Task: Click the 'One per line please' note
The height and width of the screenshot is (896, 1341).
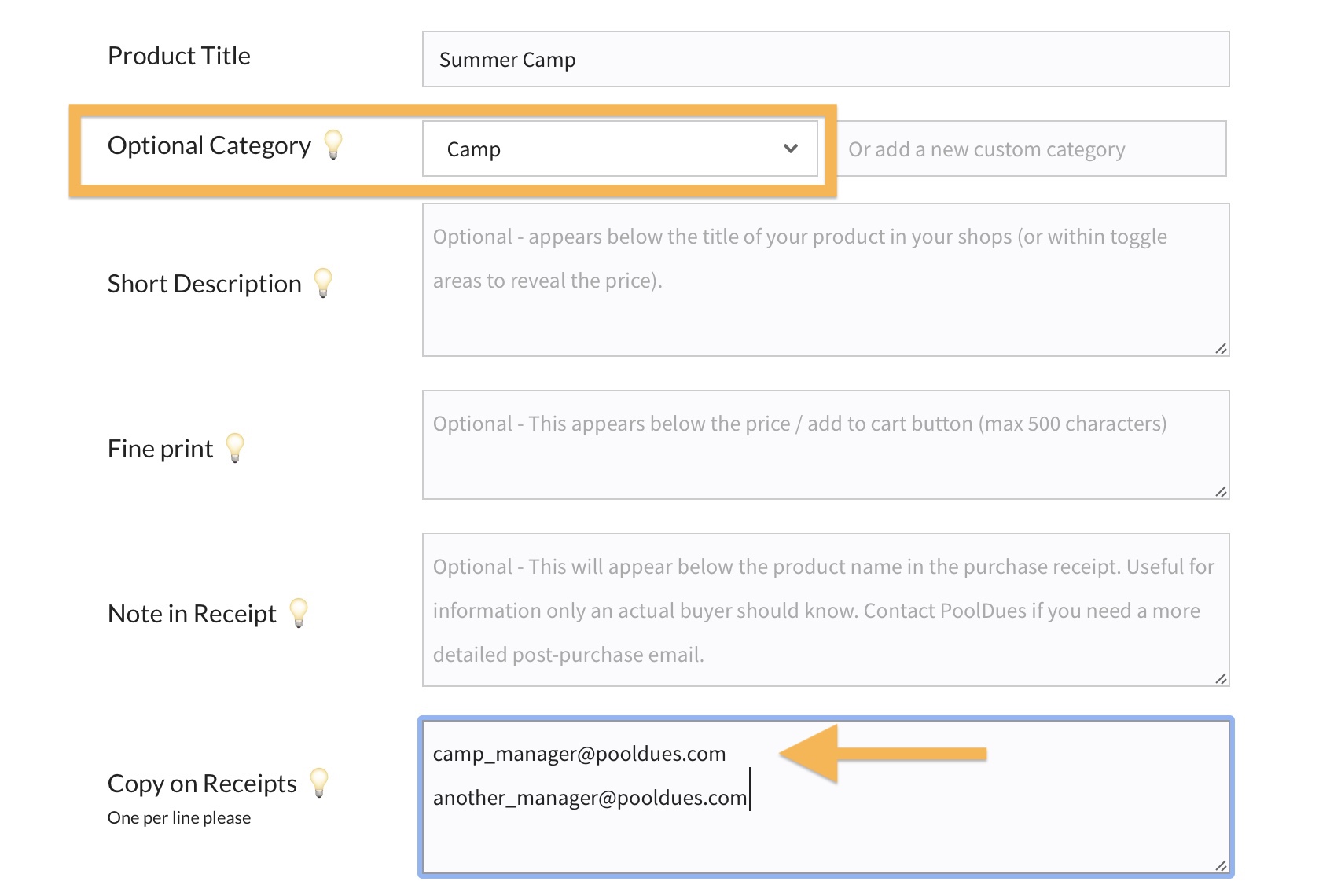Action: [x=179, y=818]
